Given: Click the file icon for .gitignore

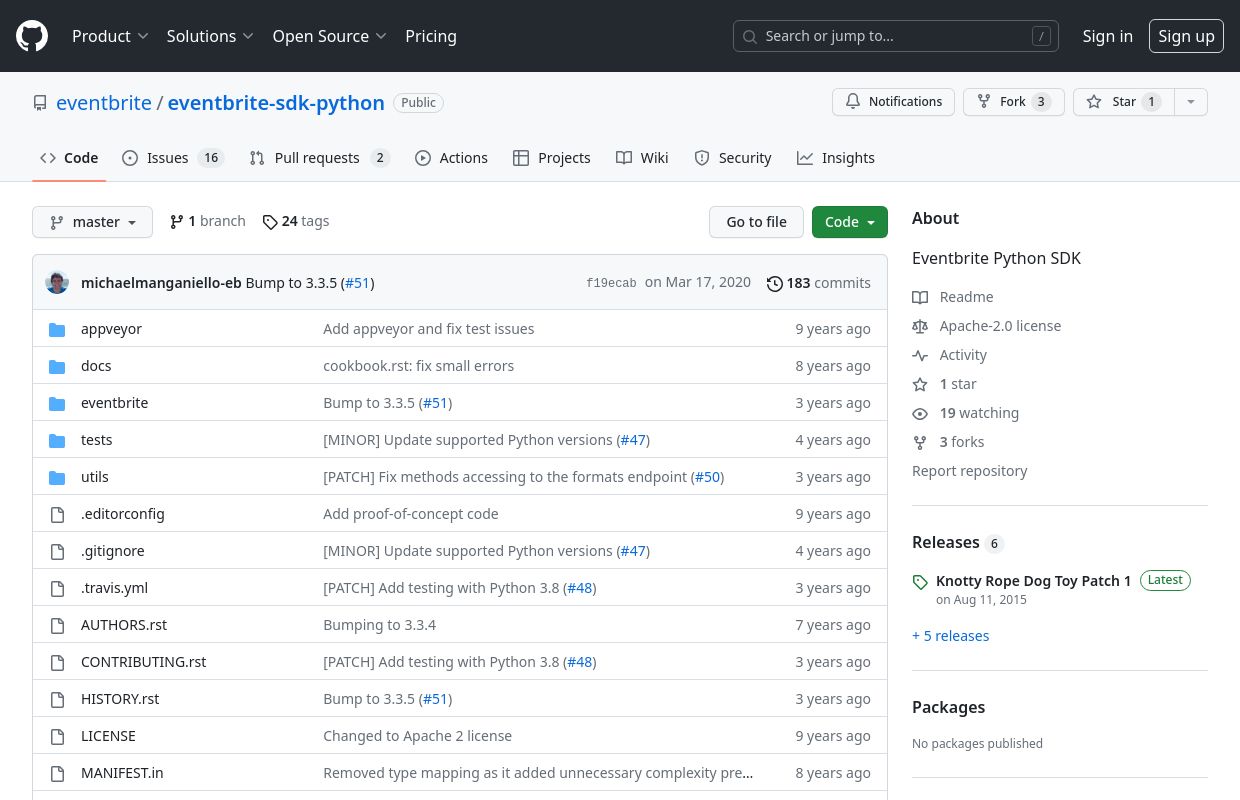Looking at the screenshot, I should (57, 551).
